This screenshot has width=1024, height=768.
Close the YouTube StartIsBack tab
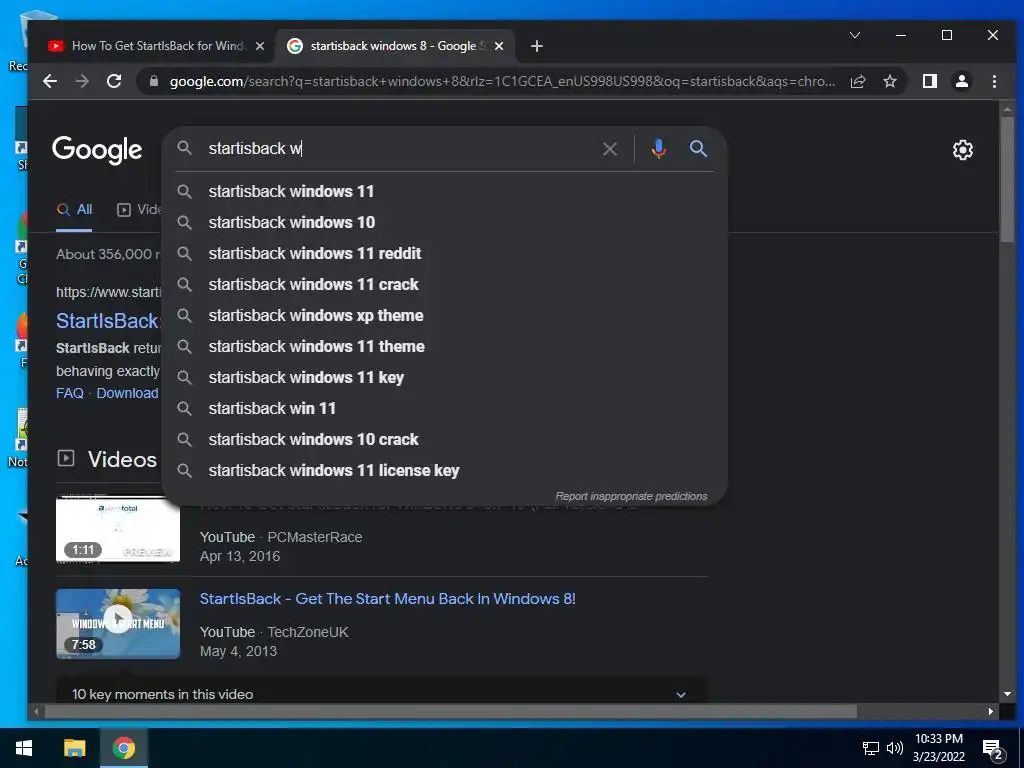(x=260, y=46)
